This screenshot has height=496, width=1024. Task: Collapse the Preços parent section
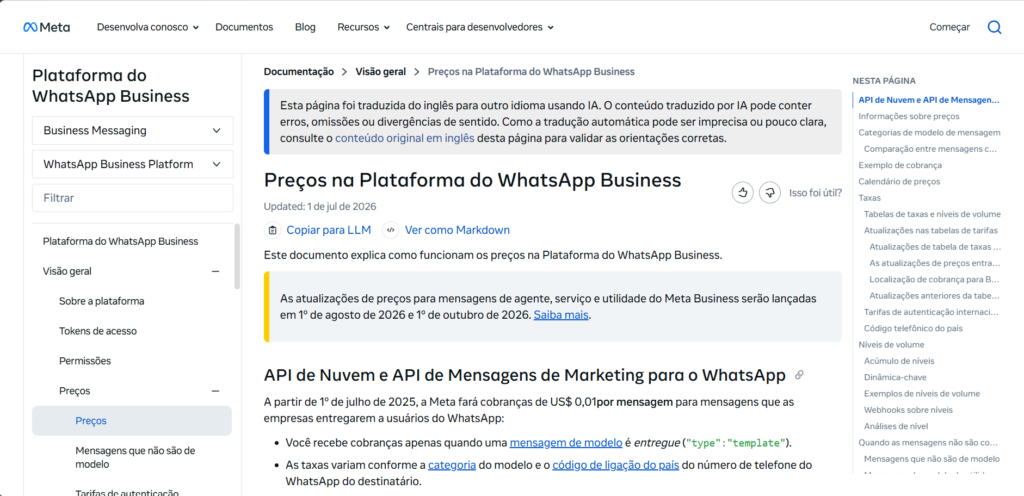(x=215, y=391)
